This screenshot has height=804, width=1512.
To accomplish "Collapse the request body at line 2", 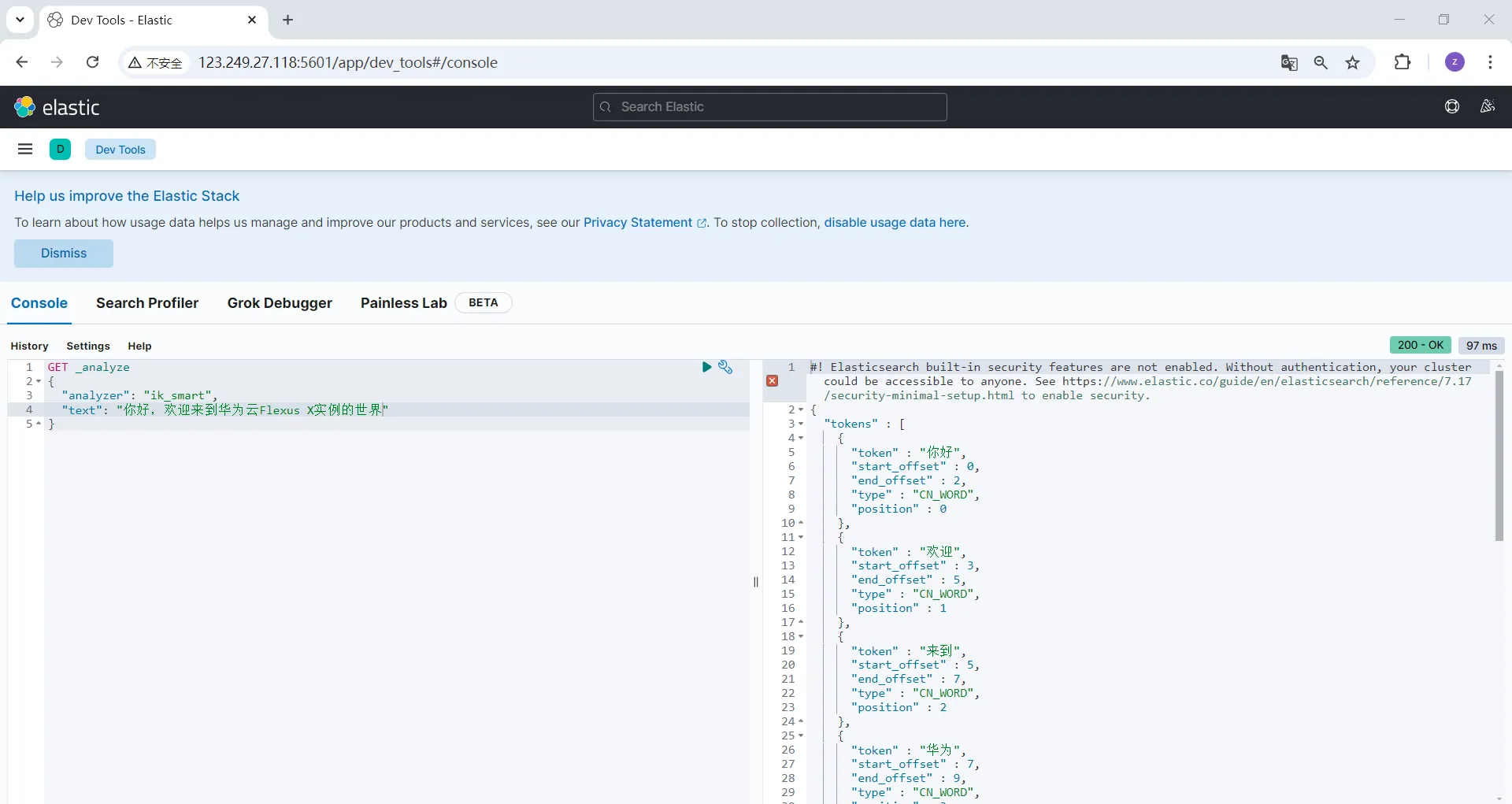I will click(x=39, y=381).
